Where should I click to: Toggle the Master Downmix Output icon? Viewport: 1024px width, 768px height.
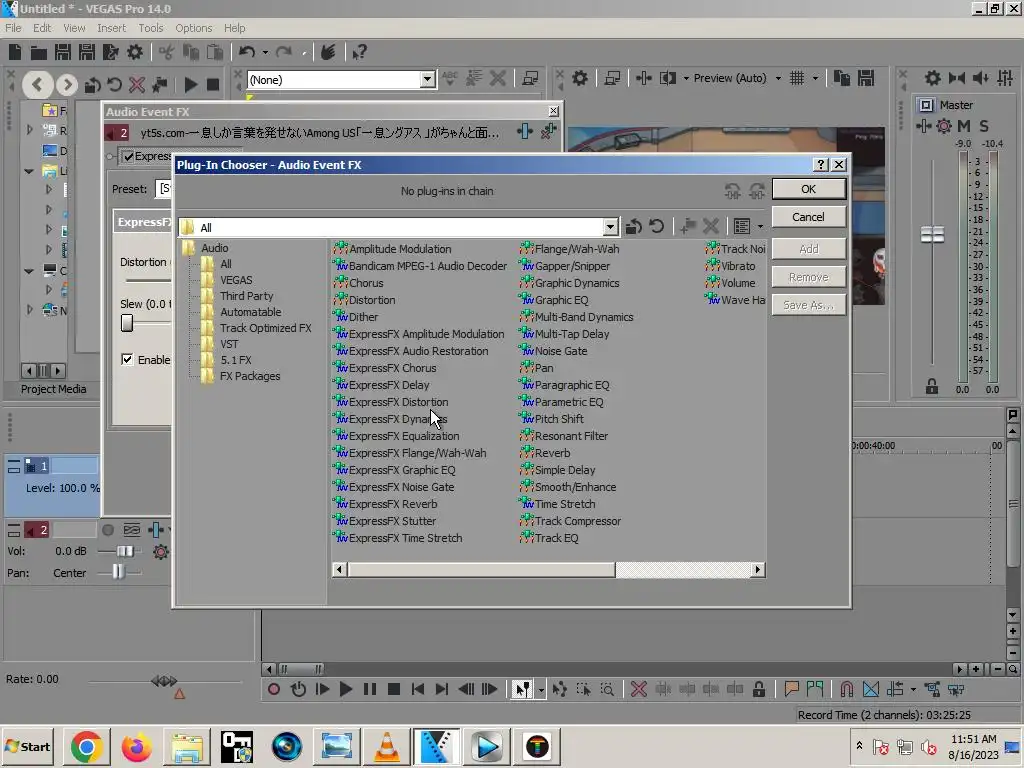click(957, 78)
